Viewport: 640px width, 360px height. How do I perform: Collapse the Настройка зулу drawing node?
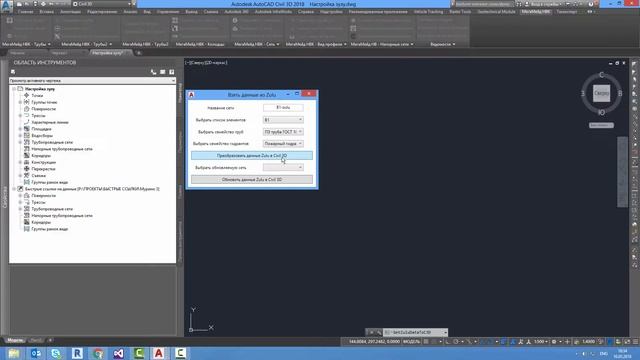13,89
